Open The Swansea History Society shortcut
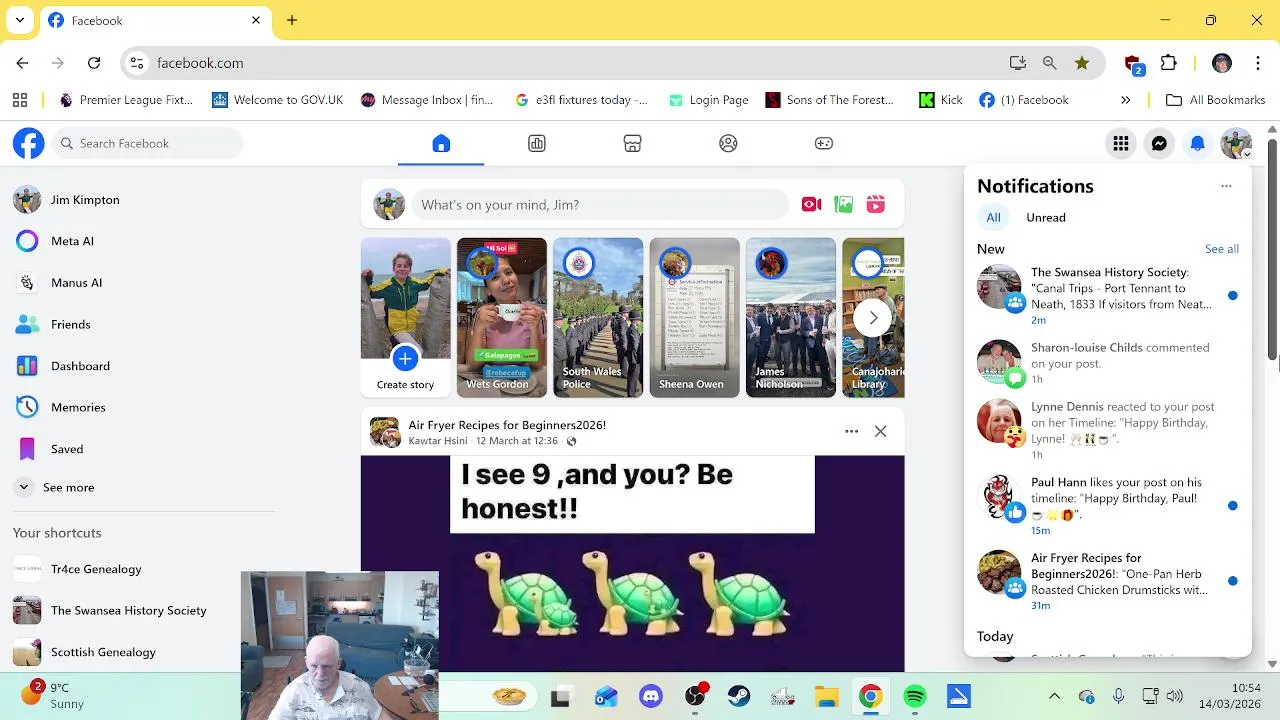Image resolution: width=1280 pixels, height=720 pixels. coord(128,611)
